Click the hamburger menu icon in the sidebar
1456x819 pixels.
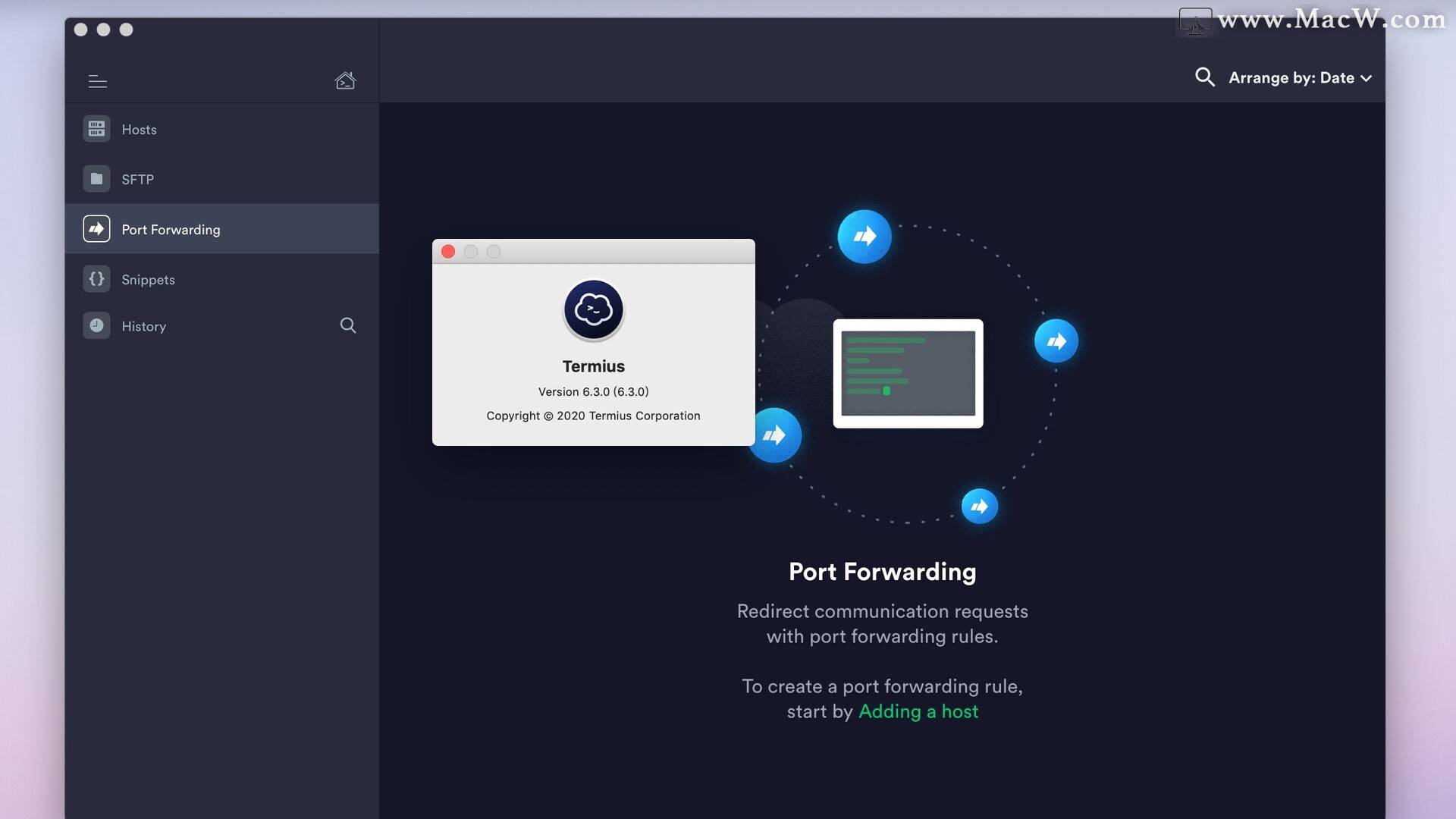pos(97,81)
